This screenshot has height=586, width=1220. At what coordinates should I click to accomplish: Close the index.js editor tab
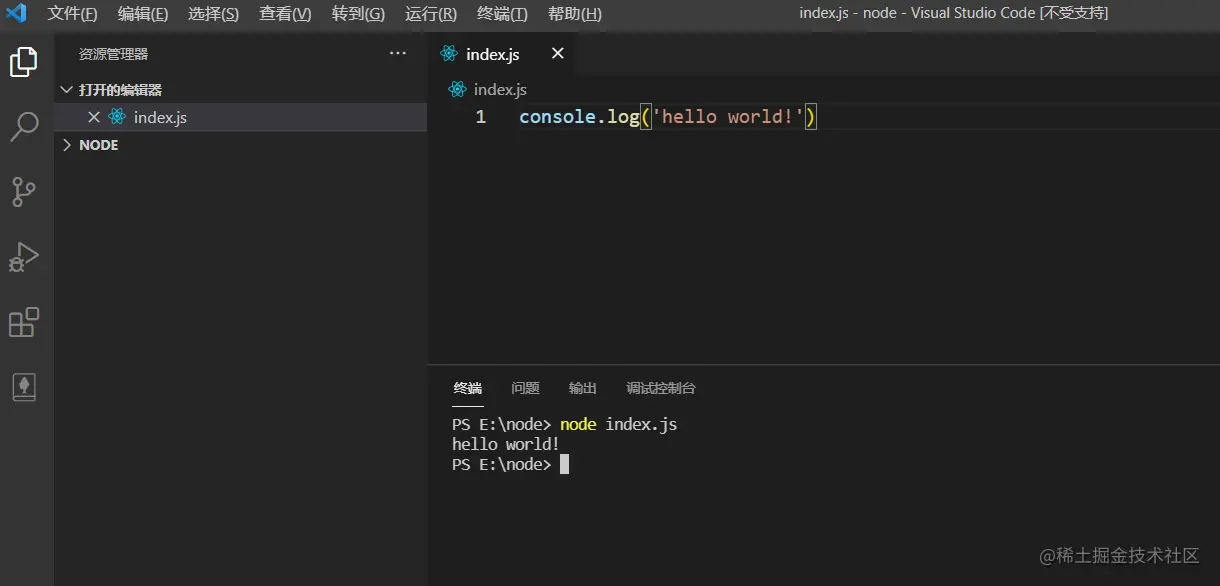pos(558,54)
